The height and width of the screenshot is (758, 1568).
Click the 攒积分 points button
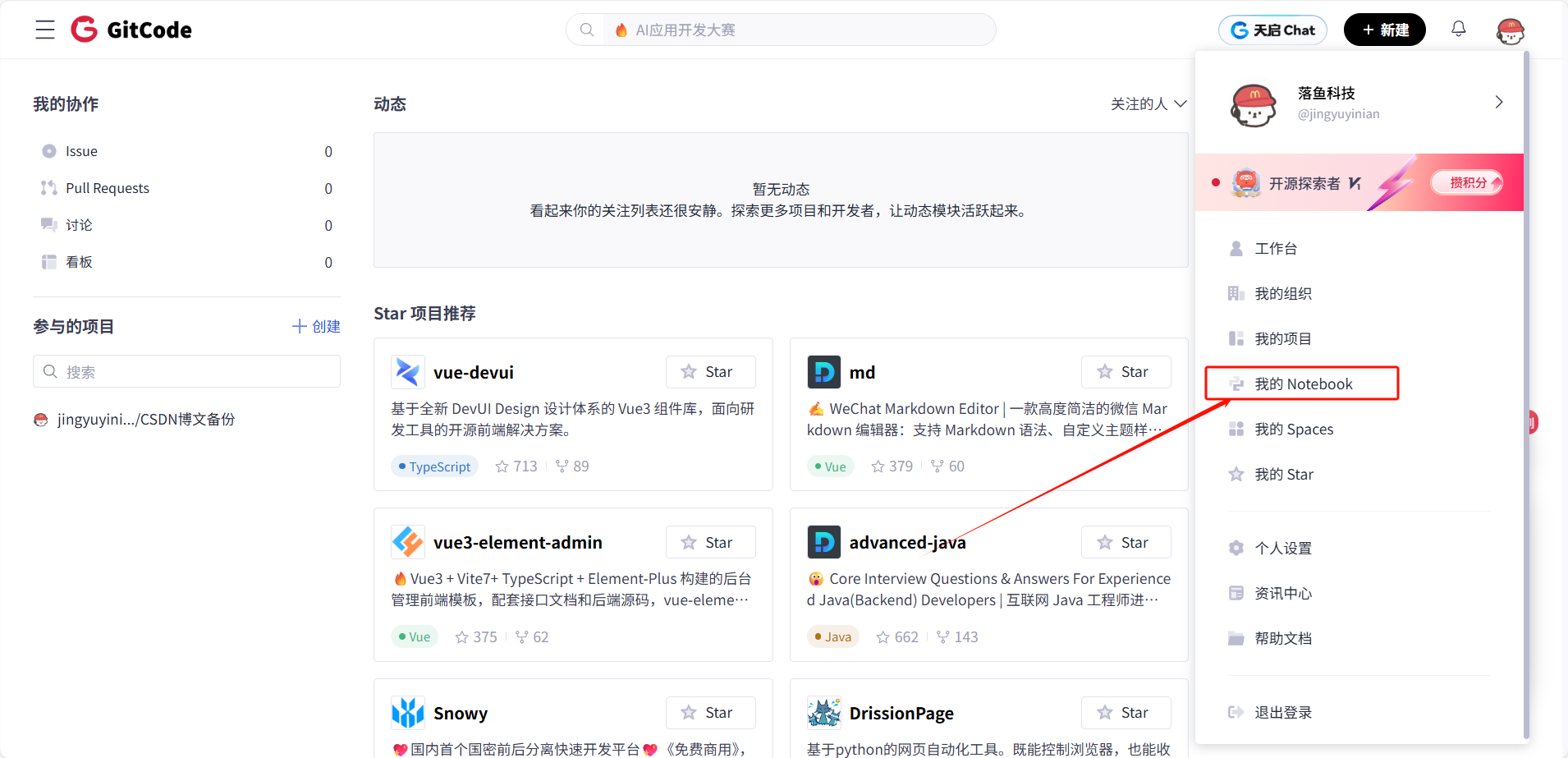coord(1467,182)
